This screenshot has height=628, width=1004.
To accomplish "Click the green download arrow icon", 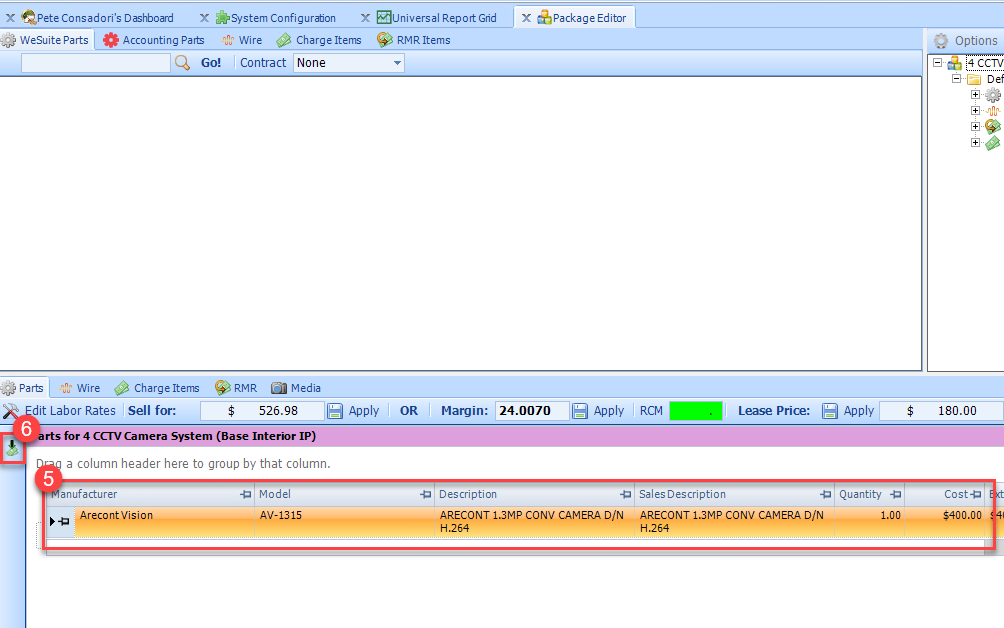I will [12, 448].
